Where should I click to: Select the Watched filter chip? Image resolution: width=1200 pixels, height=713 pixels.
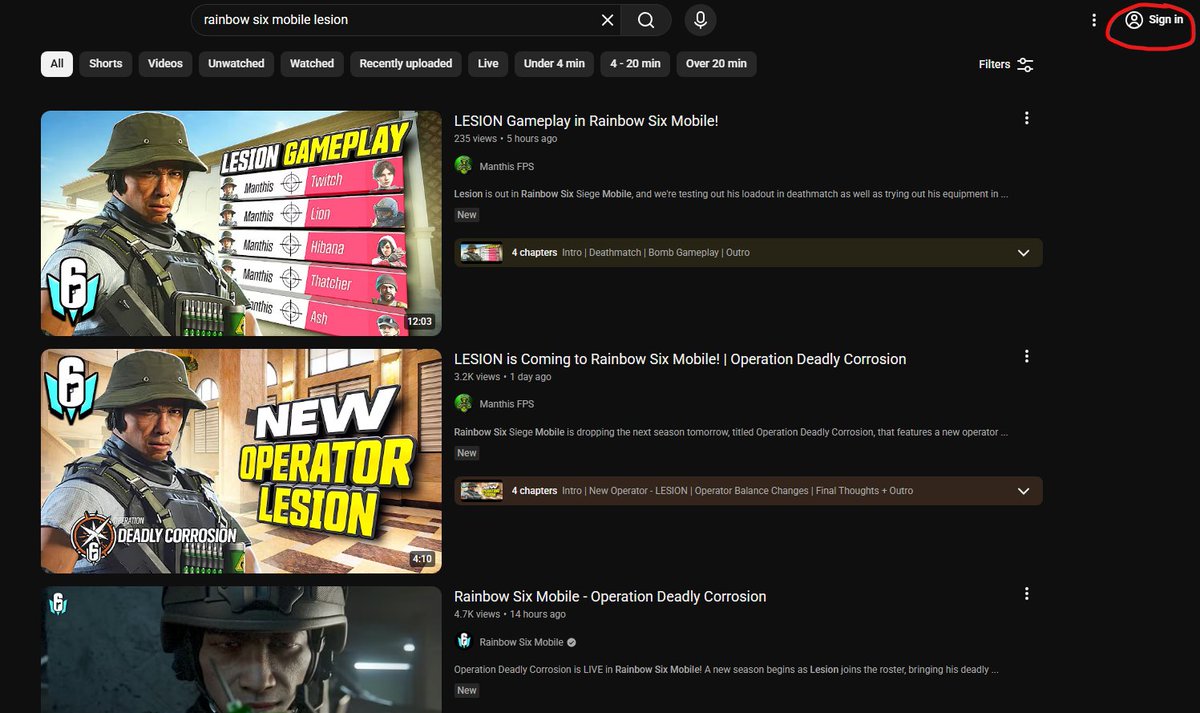tap(312, 64)
